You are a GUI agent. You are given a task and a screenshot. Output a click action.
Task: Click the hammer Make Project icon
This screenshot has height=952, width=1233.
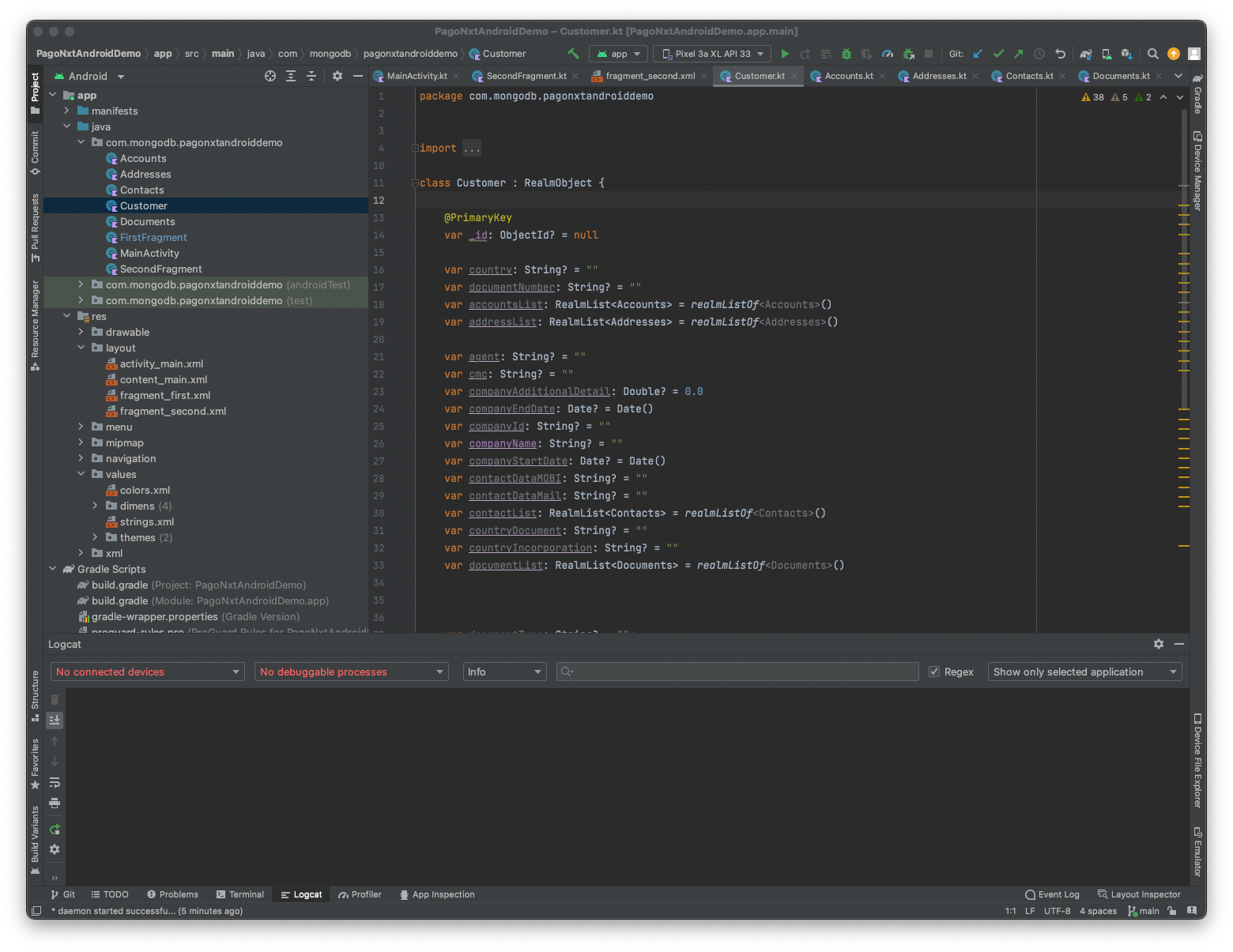573,54
